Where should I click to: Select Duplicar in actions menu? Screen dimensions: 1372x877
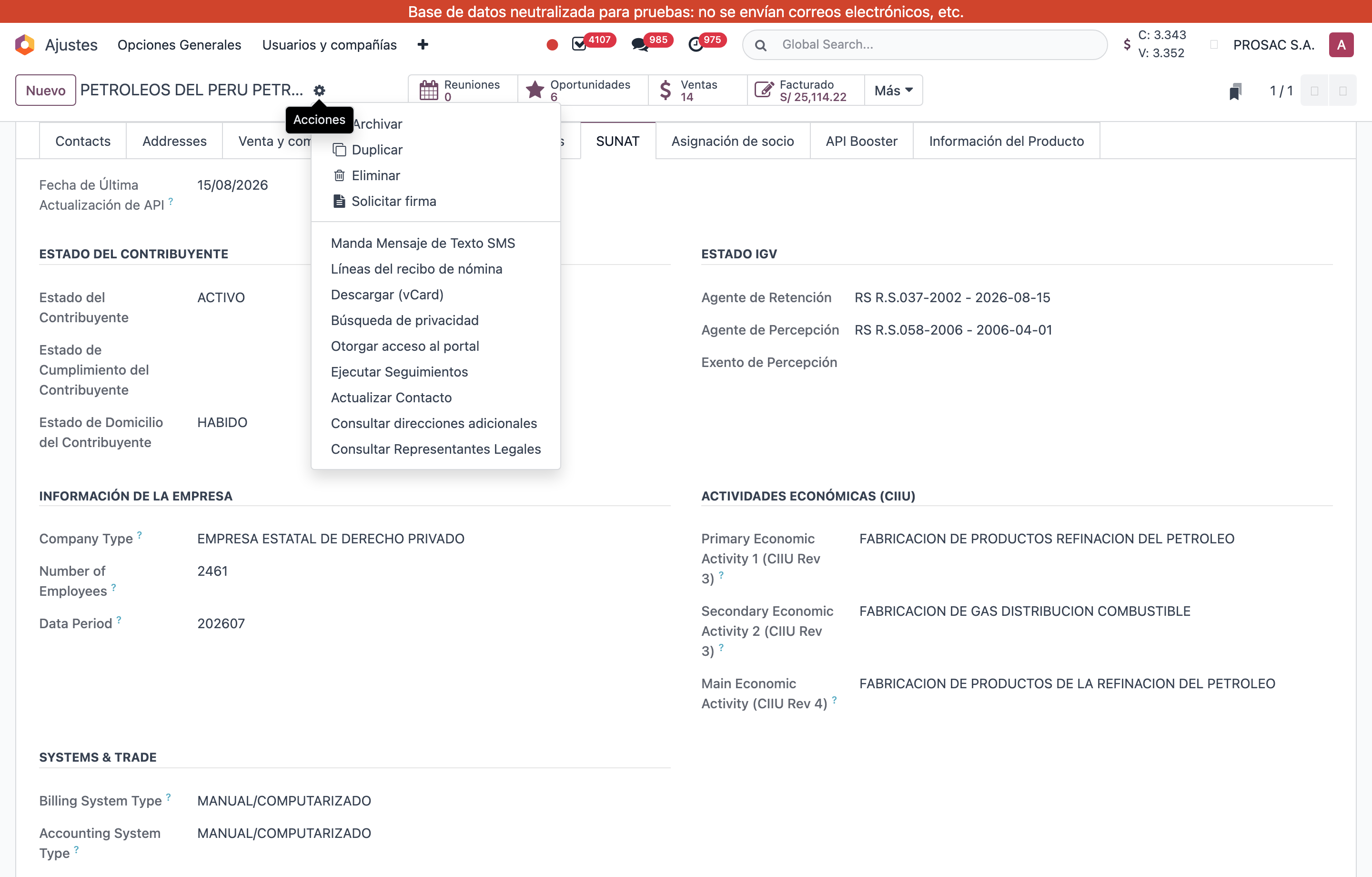pos(436,149)
